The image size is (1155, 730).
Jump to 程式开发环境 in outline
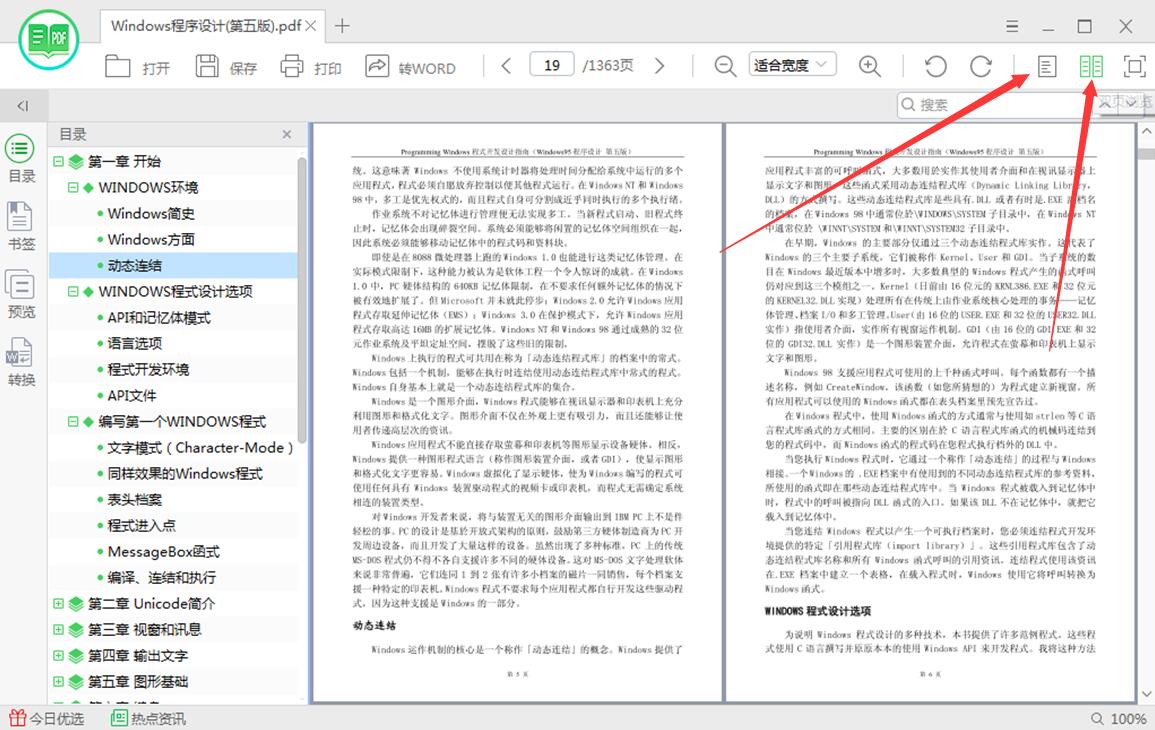tap(148, 369)
